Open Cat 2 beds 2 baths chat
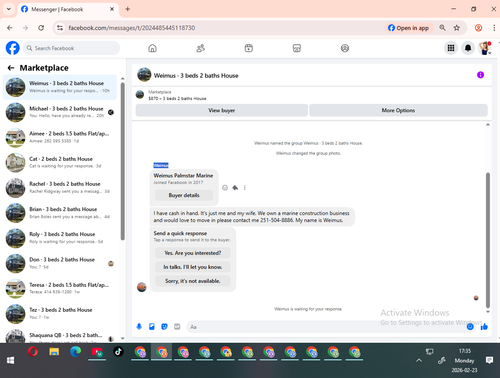Screen dimensions: 500x378 coord(60,163)
